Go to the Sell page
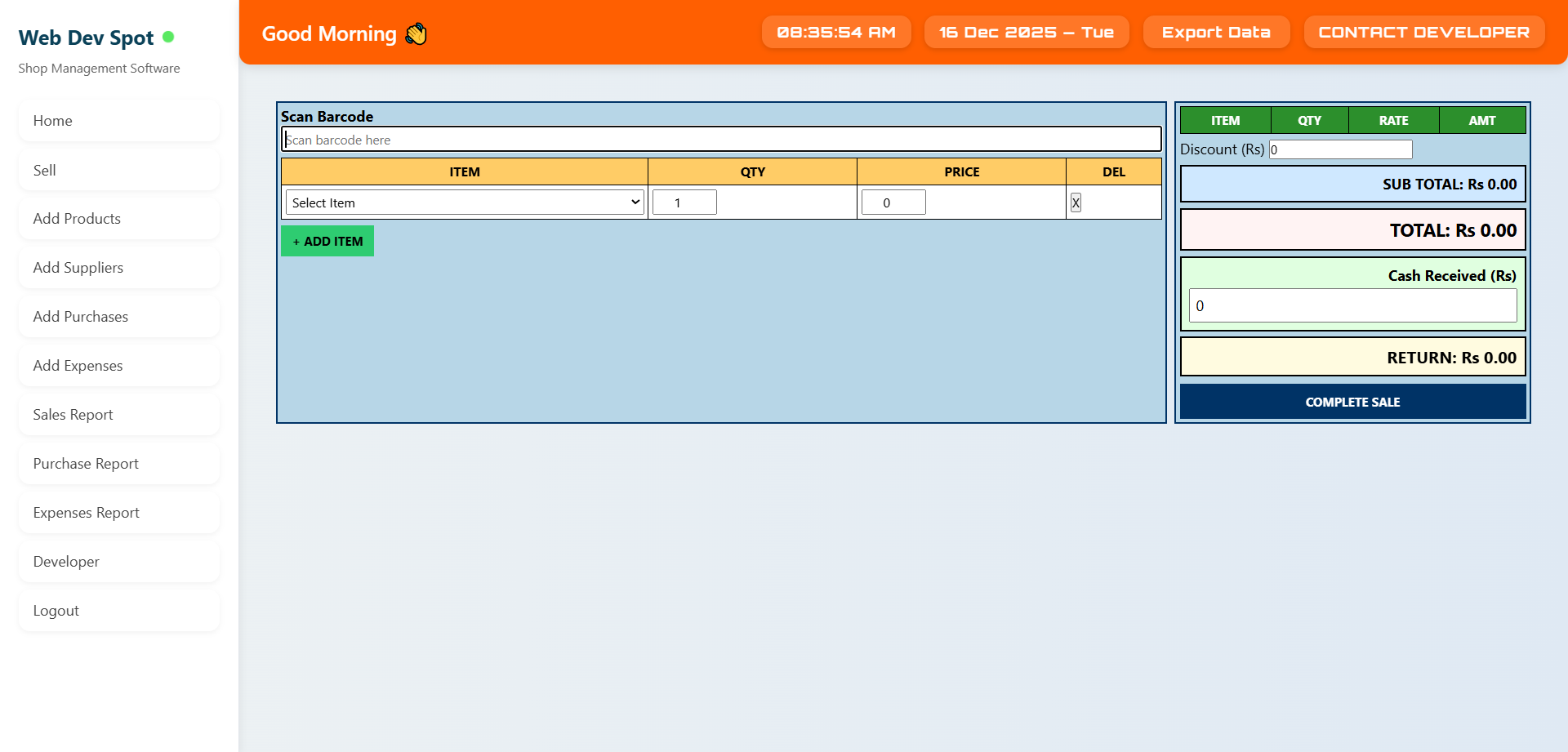This screenshot has height=752, width=1568. click(118, 170)
